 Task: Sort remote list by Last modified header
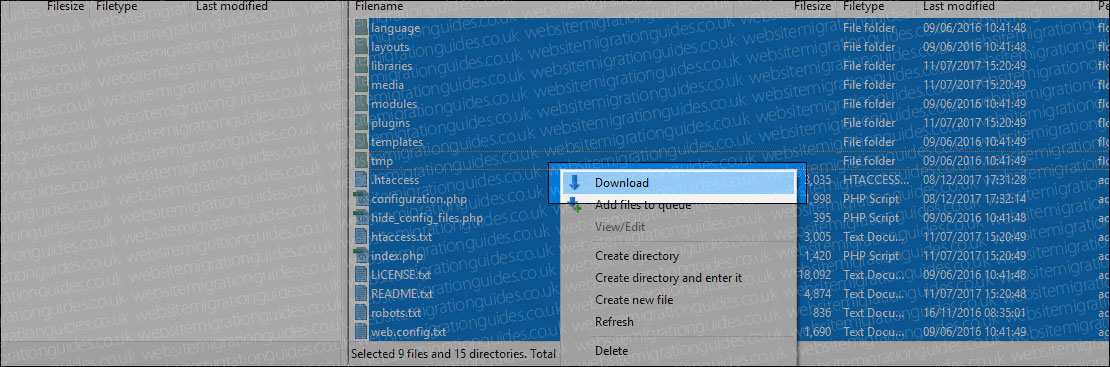pos(959,6)
